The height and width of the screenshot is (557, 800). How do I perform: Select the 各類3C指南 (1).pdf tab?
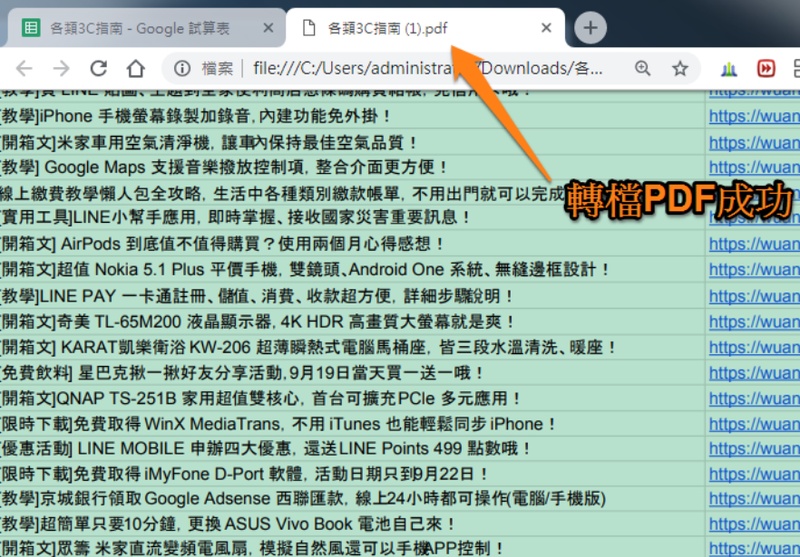pos(426,28)
